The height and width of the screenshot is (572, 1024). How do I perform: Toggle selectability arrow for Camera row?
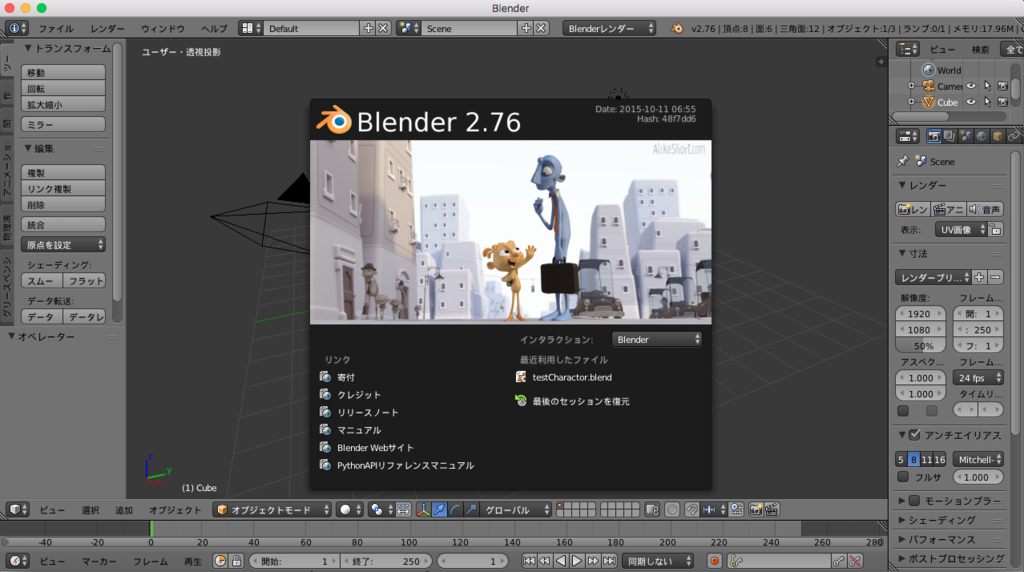pyautogui.click(x=987, y=86)
